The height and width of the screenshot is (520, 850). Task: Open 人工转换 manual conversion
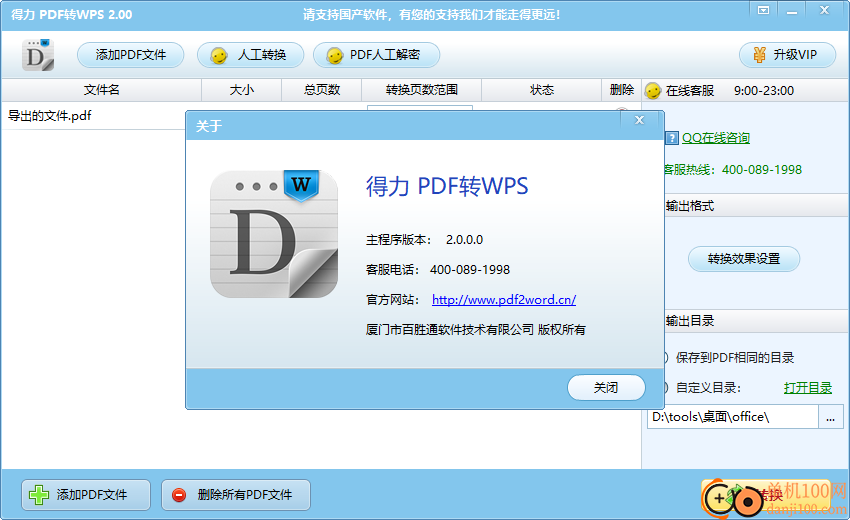pos(250,55)
